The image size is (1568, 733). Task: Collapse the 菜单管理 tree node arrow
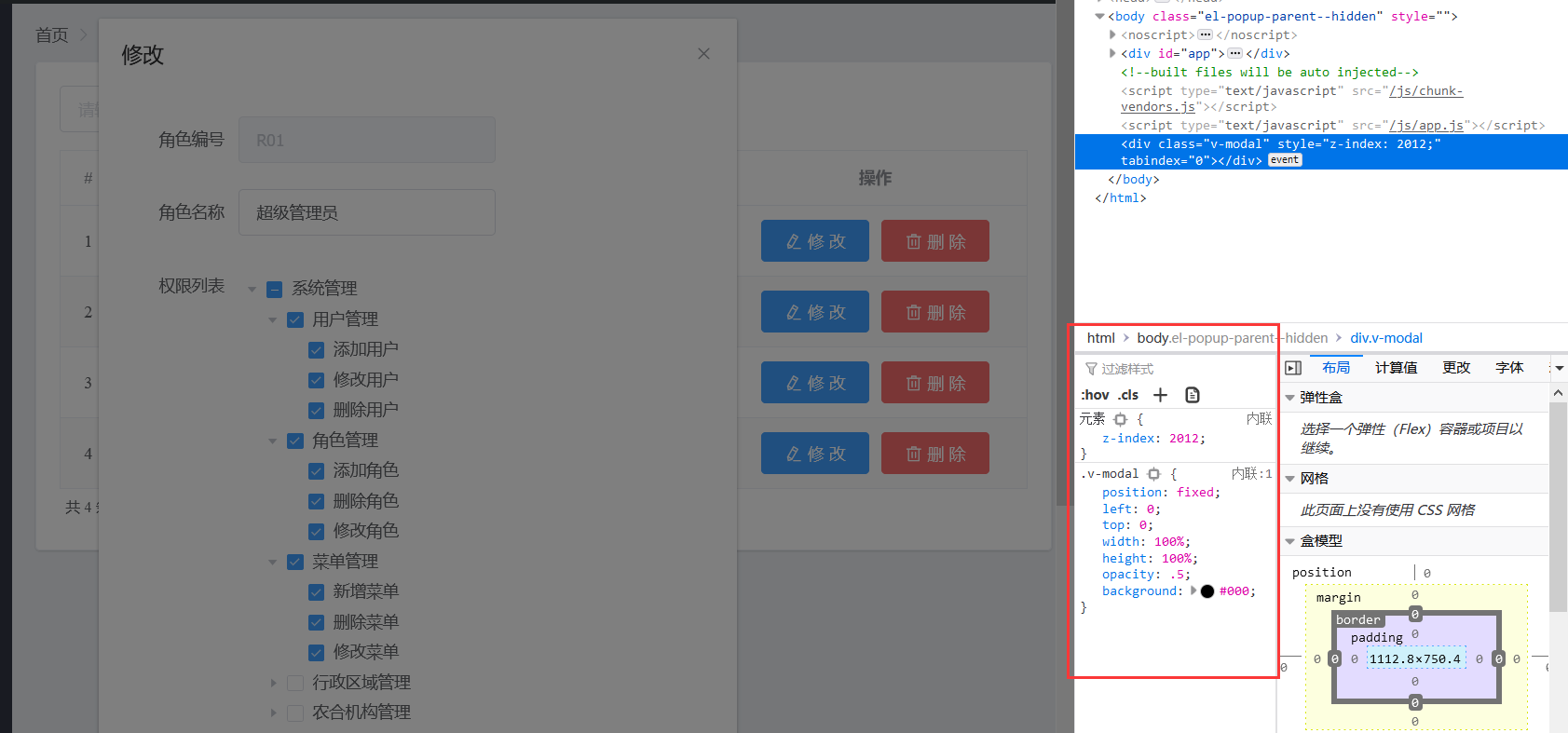273,562
